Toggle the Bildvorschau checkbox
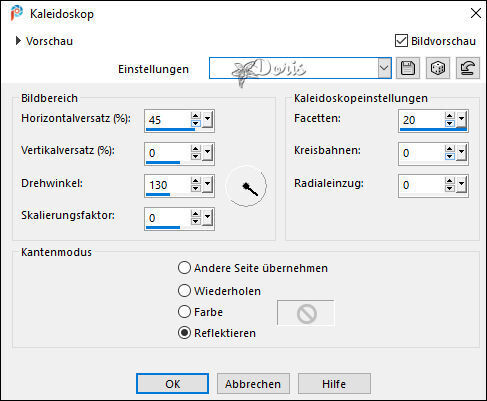This screenshot has height=401, width=487. pos(401,41)
